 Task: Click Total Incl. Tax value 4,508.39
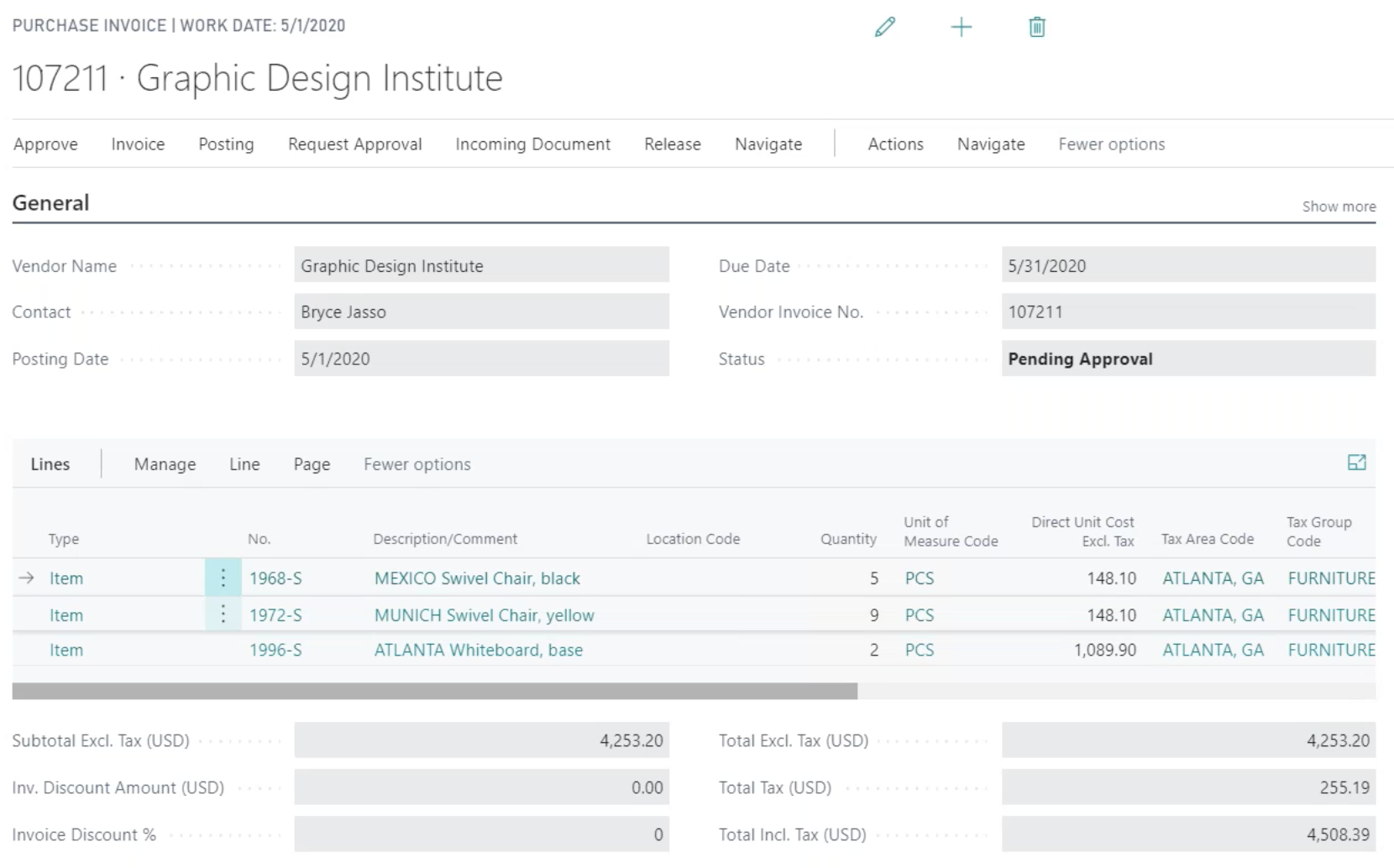pos(1188,834)
